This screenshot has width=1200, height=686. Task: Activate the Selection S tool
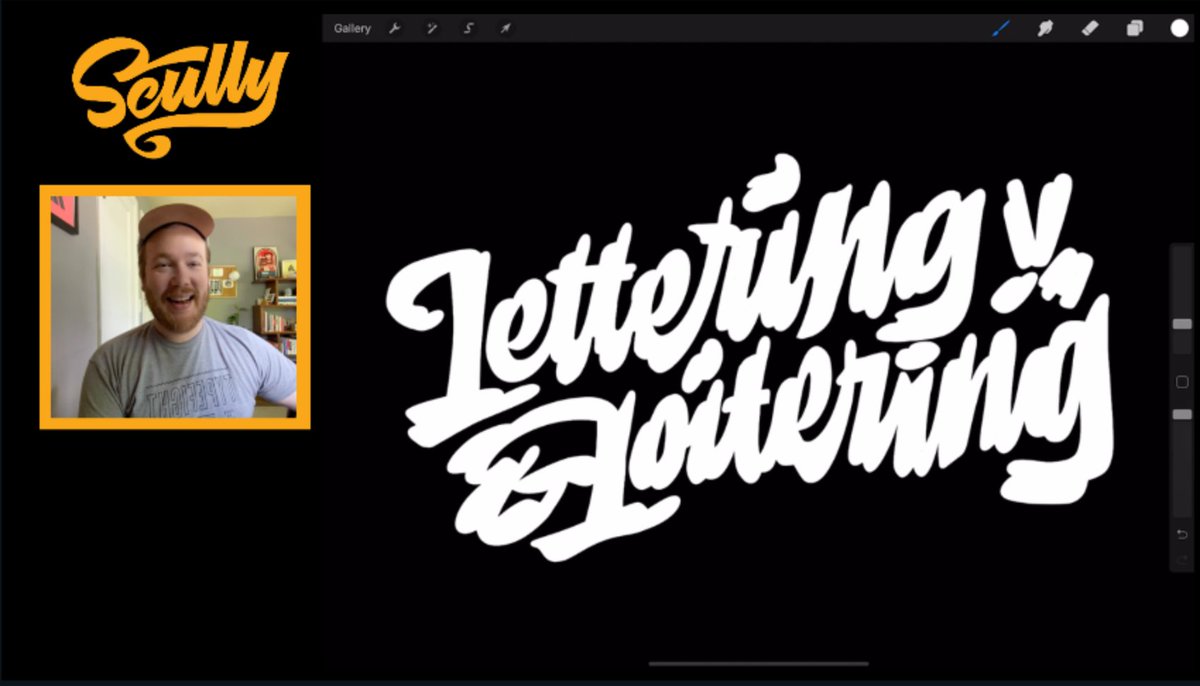point(468,29)
